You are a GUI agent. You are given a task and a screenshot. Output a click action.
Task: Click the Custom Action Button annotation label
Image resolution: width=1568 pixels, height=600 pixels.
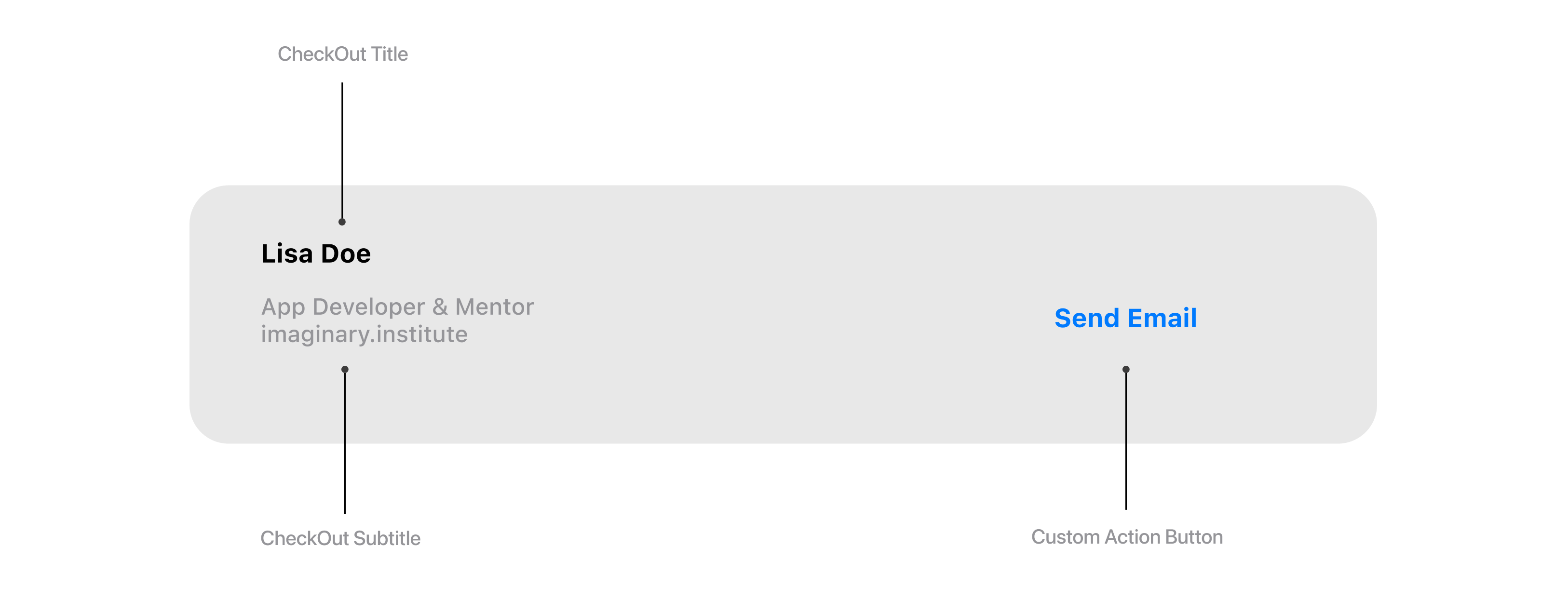[1127, 537]
